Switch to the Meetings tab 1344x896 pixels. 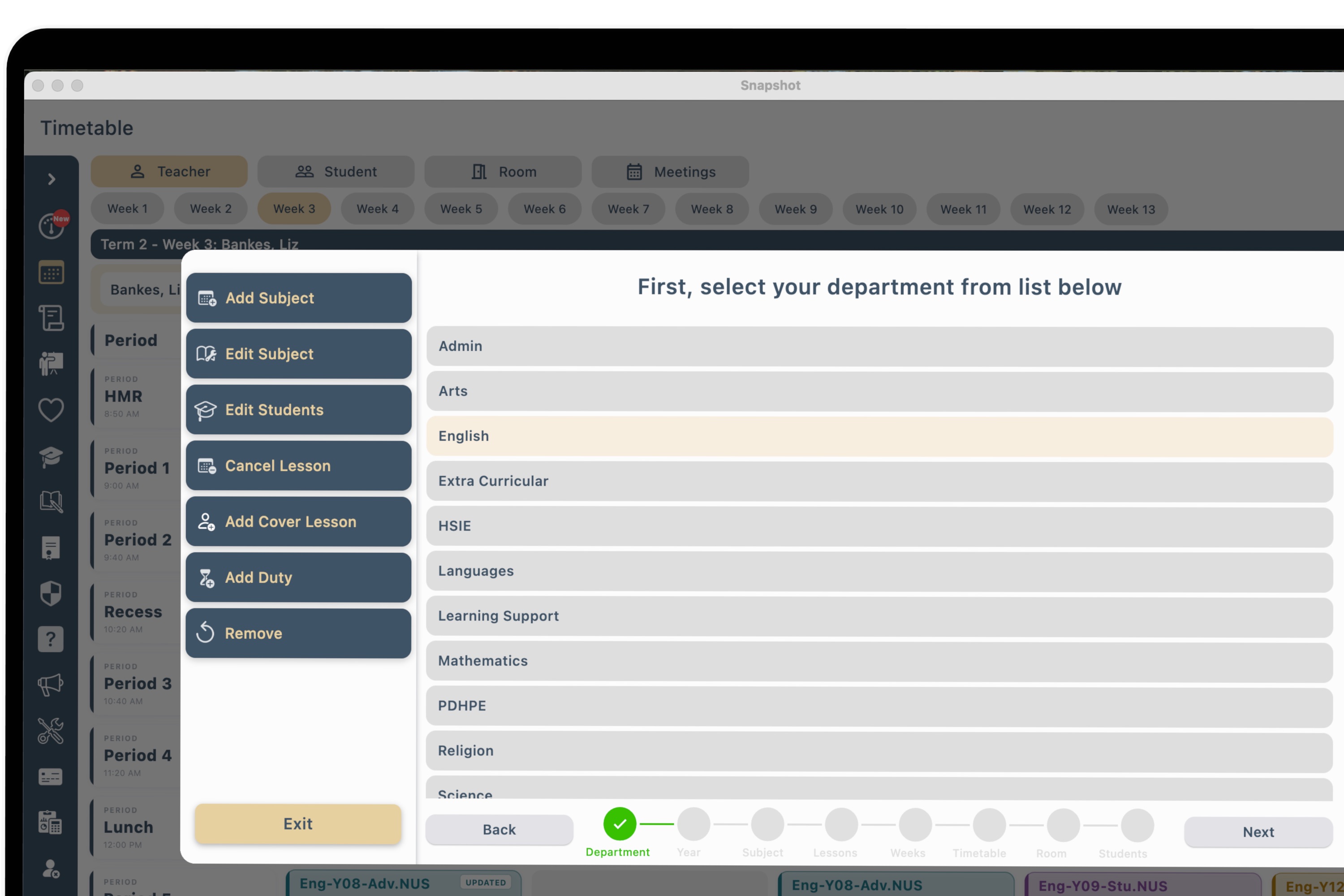(x=670, y=172)
